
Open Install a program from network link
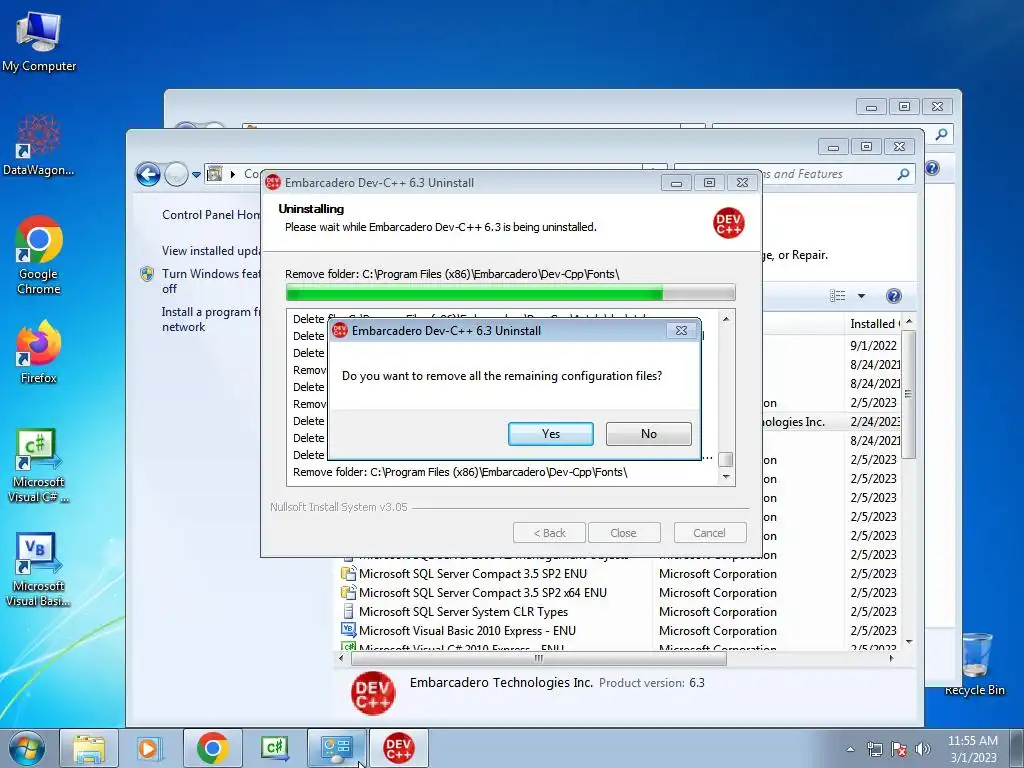[211, 319]
